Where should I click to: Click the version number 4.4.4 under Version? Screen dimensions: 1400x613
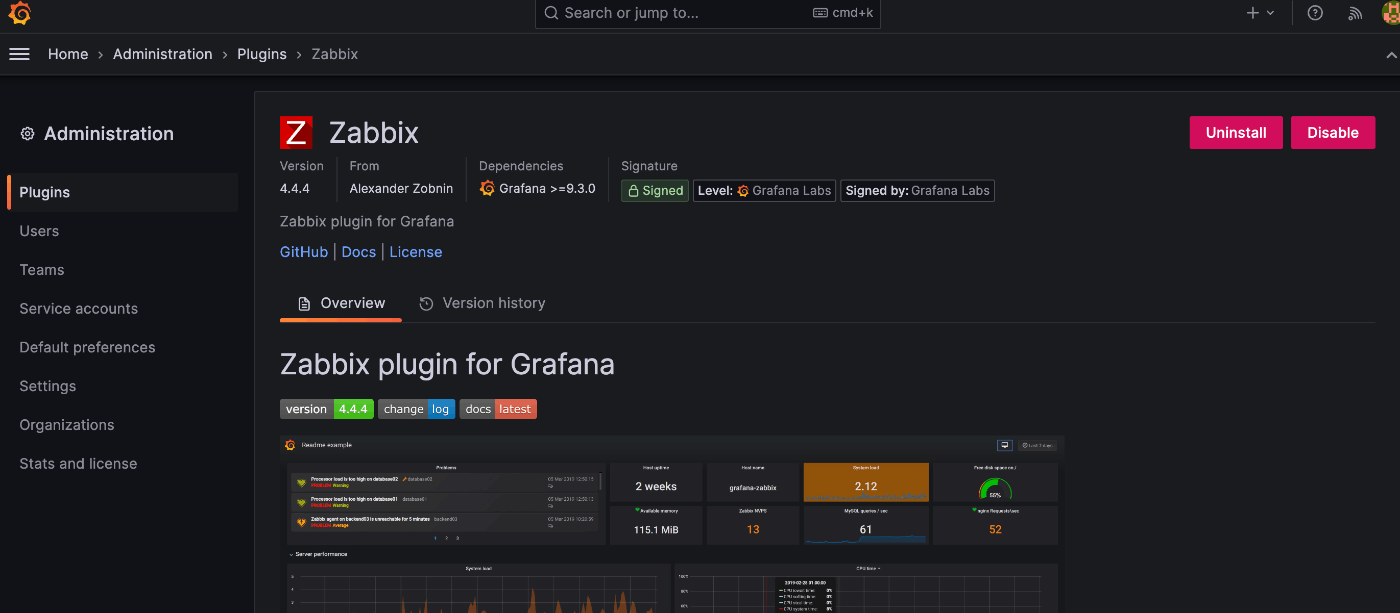[x=295, y=188]
